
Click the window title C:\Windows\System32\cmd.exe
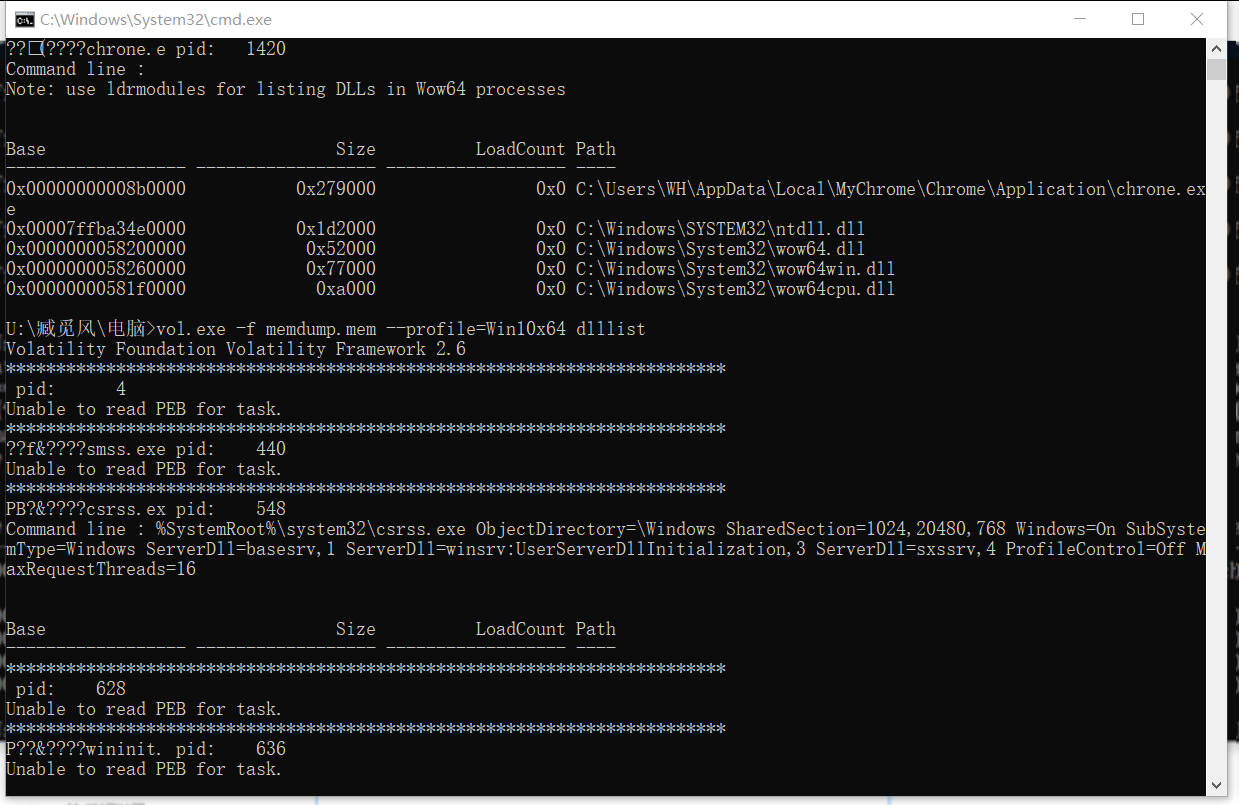pos(156,19)
